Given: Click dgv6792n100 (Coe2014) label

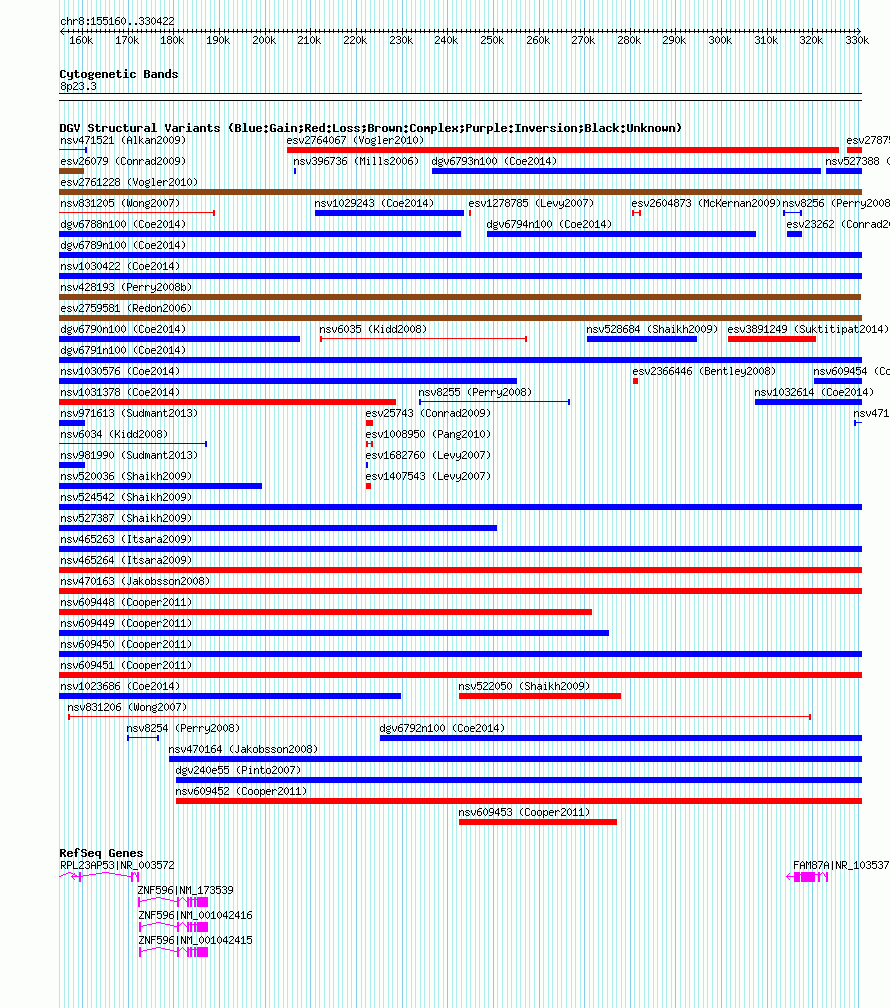Looking at the screenshot, I should (442, 728).
